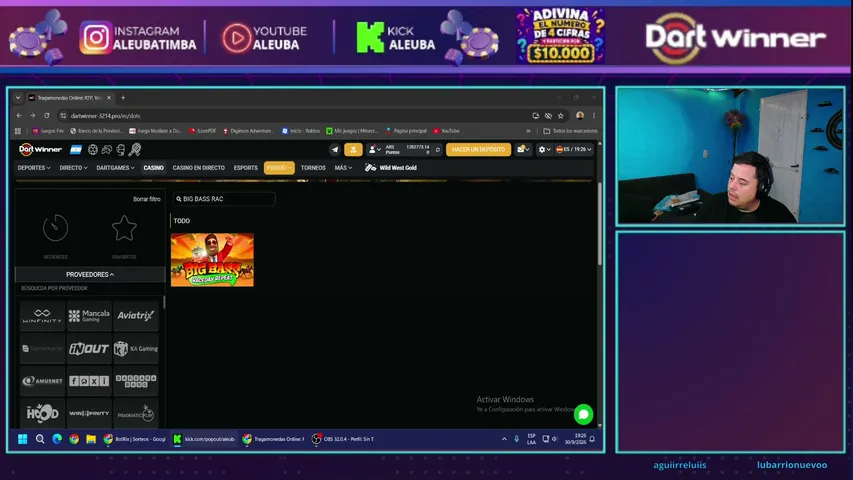This screenshot has width=853, height=480.
Task: Open the iLovePDF bookmark
Action: [203, 131]
